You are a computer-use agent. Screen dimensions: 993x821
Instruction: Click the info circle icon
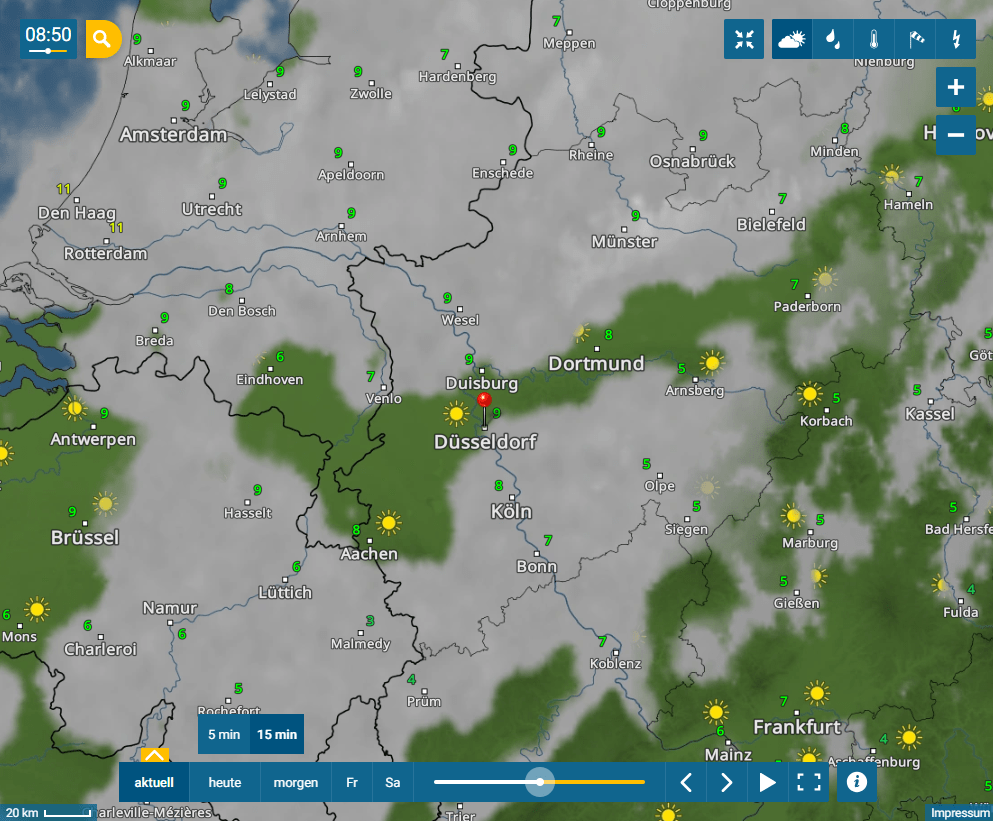coord(856,783)
